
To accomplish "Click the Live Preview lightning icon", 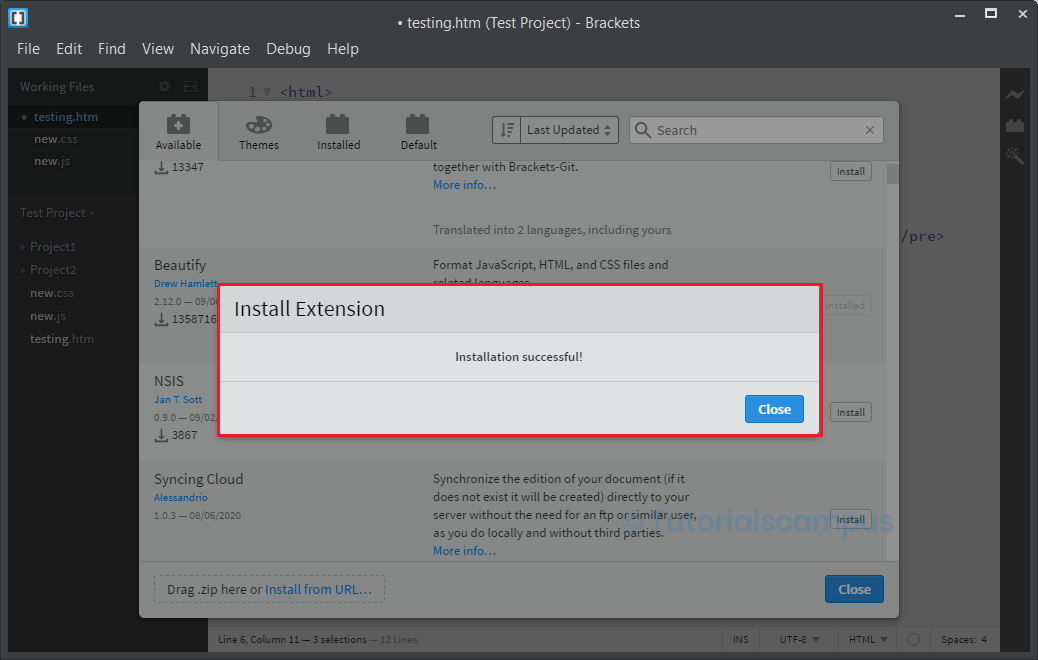I will (1015, 95).
